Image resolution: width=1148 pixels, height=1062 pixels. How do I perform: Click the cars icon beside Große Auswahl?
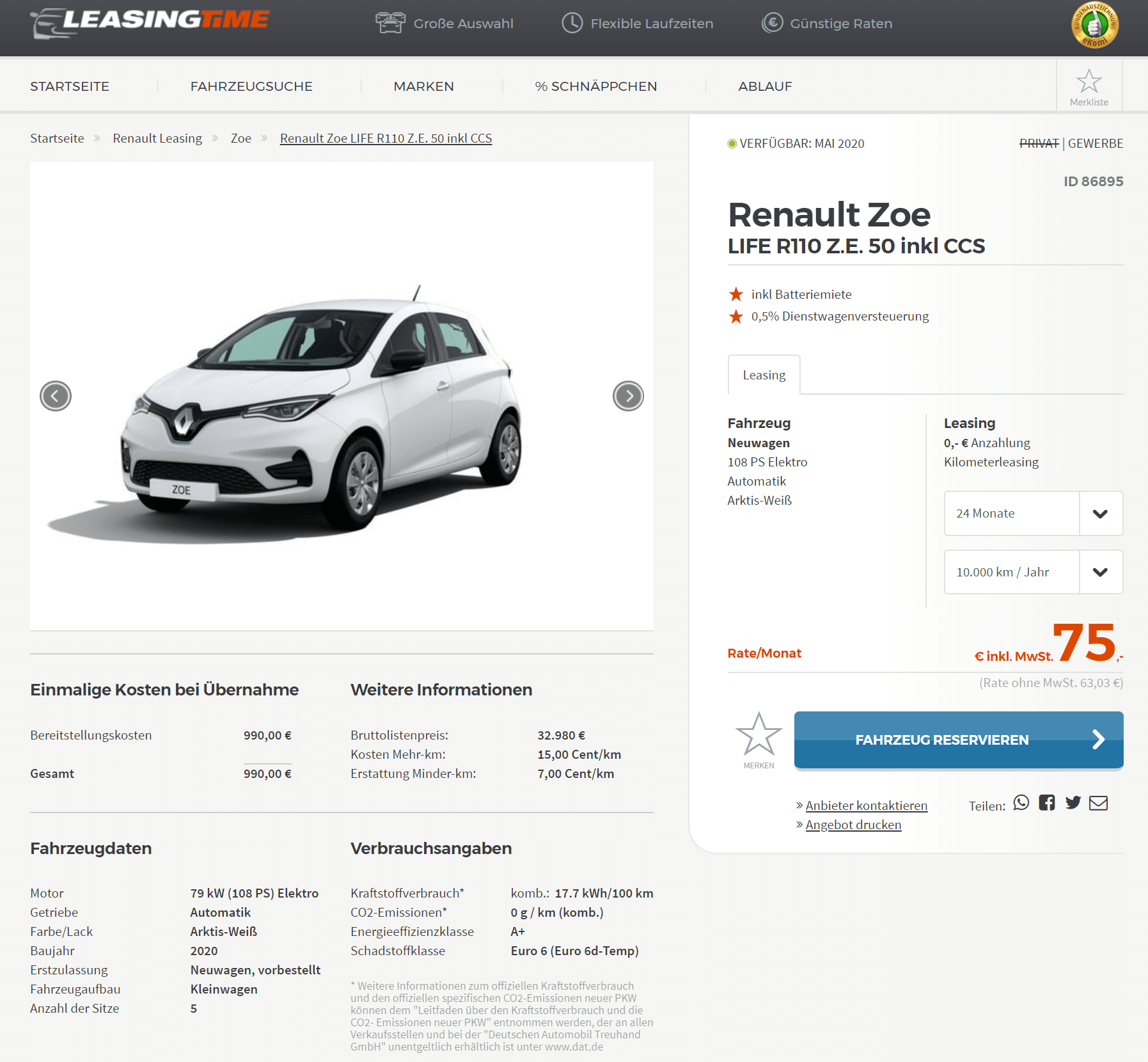[x=390, y=23]
